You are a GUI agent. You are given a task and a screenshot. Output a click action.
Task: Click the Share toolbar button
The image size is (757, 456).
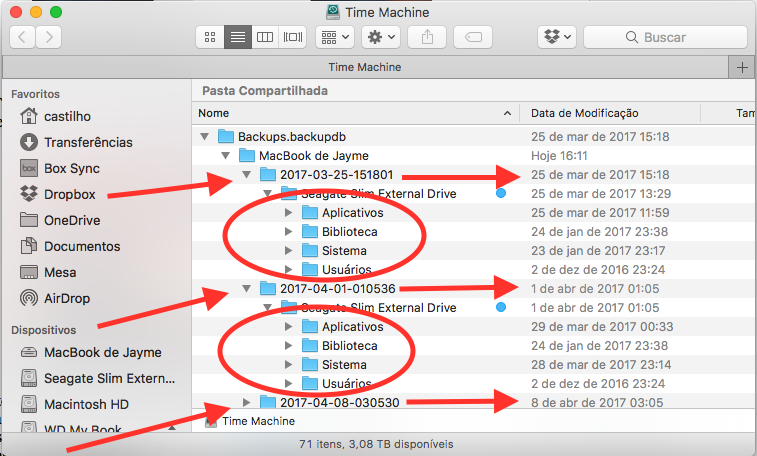coord(427,37)
